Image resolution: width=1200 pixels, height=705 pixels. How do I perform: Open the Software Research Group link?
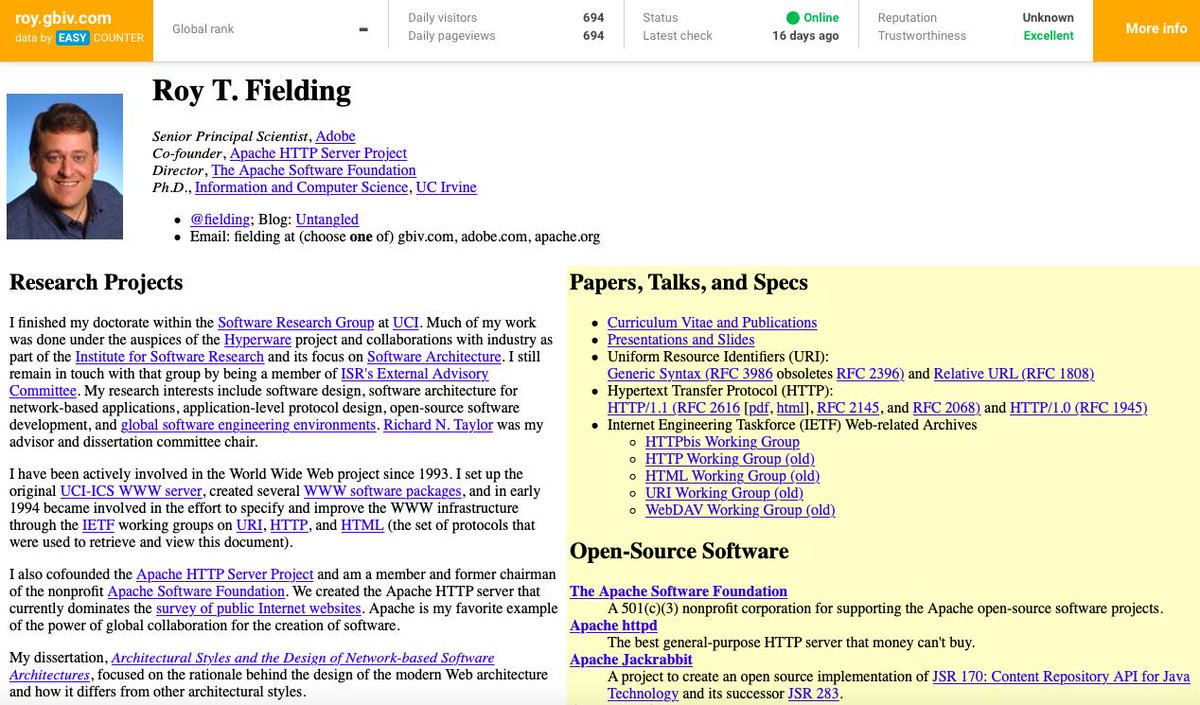point(296,323)
